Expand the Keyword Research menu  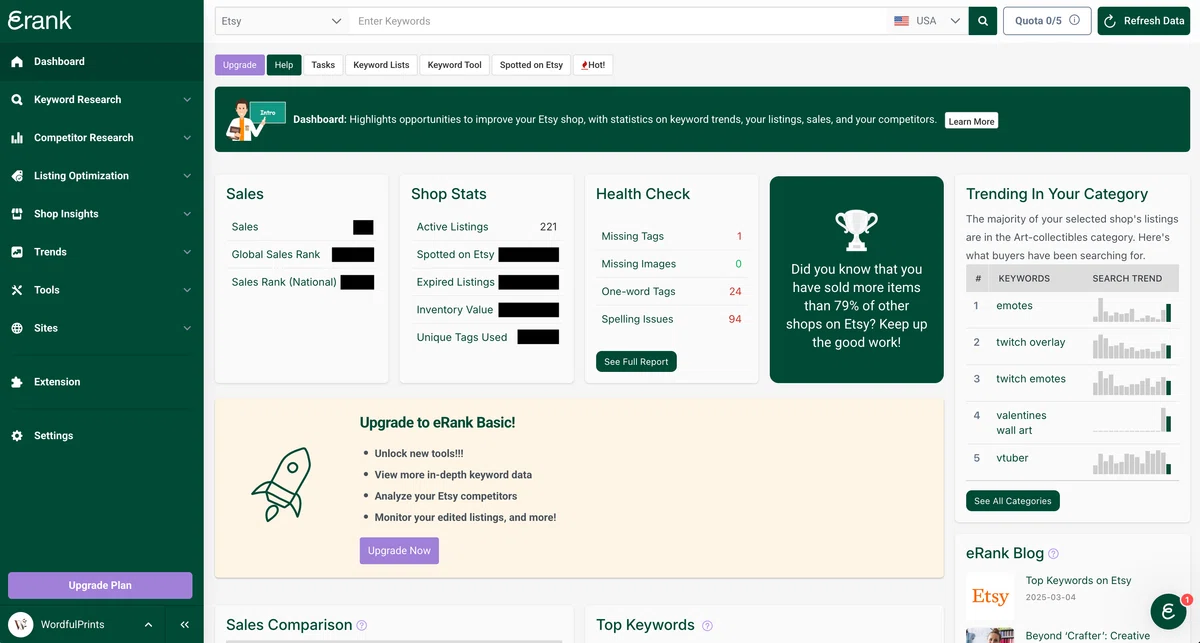(187, 100)
